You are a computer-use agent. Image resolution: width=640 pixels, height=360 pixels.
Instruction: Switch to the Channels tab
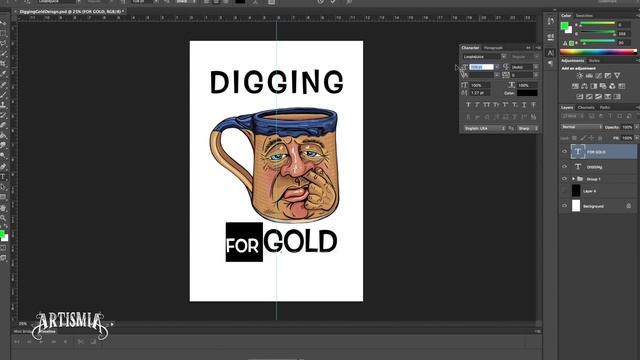586,107
